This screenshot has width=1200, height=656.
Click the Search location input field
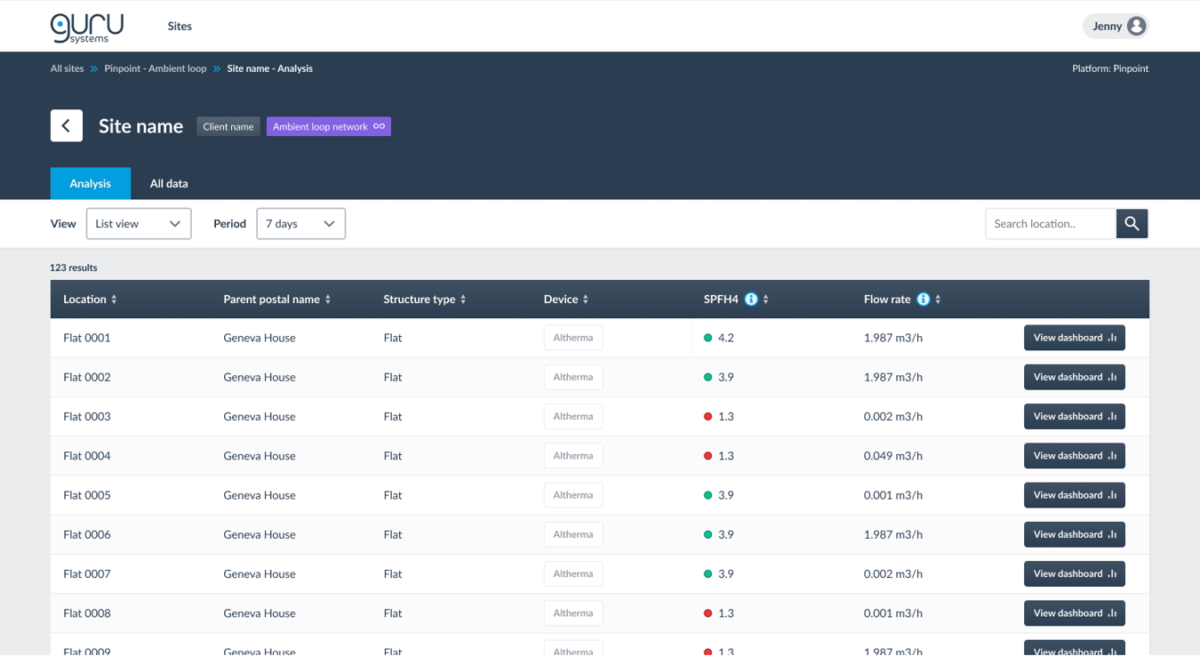(x=1051, y=224)
